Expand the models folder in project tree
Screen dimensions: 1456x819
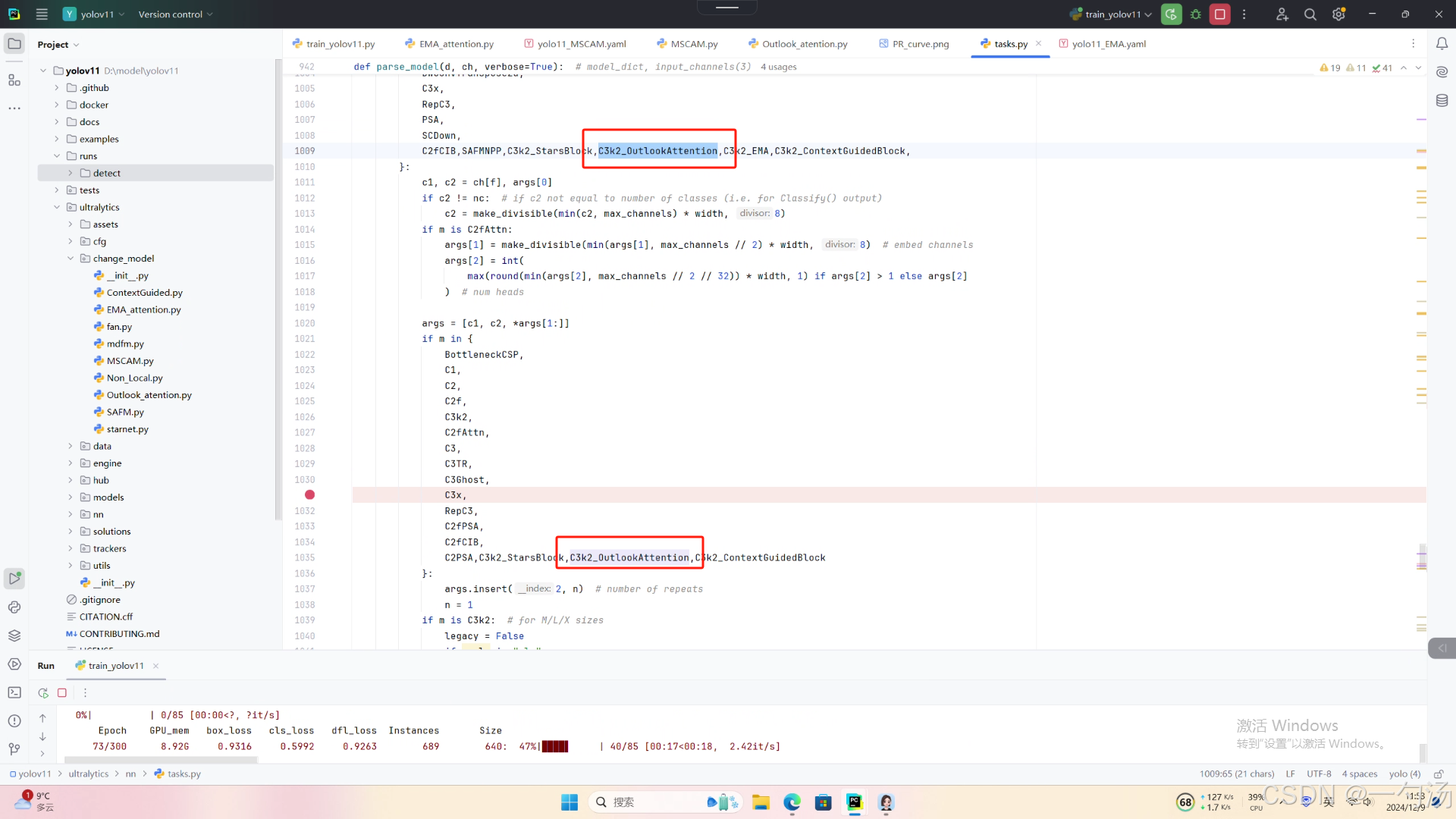point(71,497)
